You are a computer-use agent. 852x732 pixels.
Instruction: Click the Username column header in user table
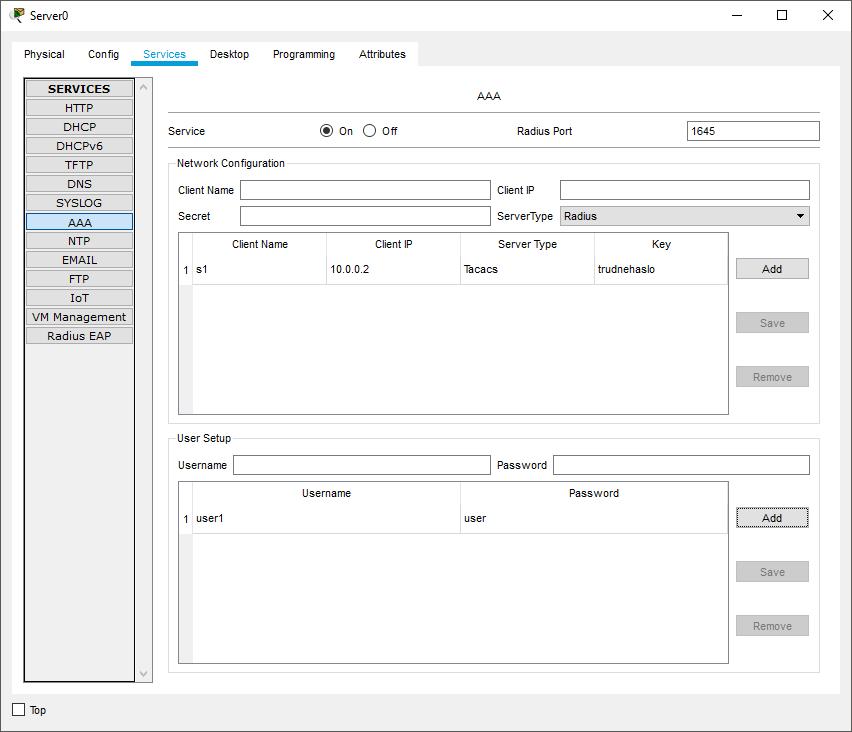click(x=326, y=493)
